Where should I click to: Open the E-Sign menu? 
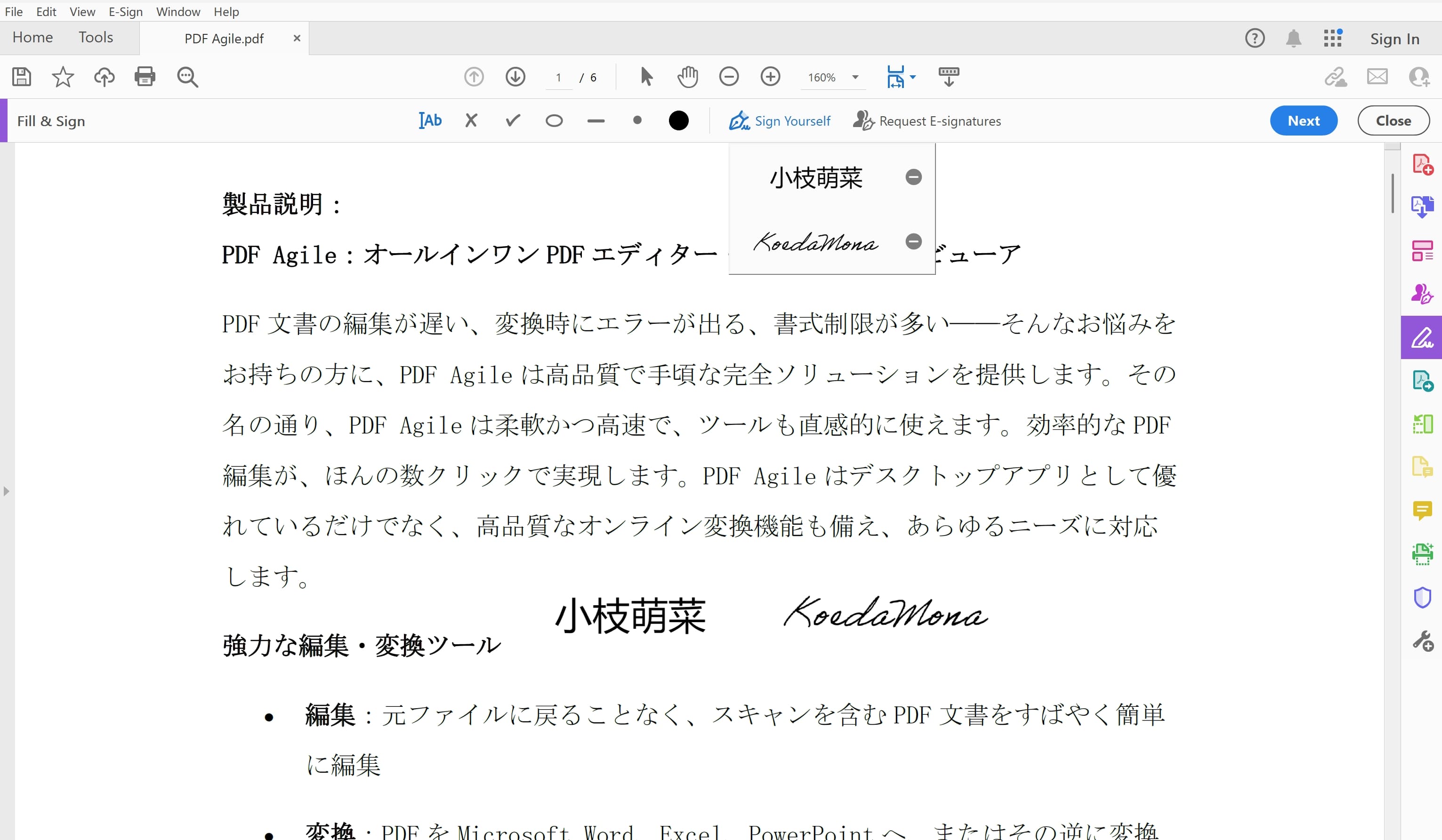125,11
